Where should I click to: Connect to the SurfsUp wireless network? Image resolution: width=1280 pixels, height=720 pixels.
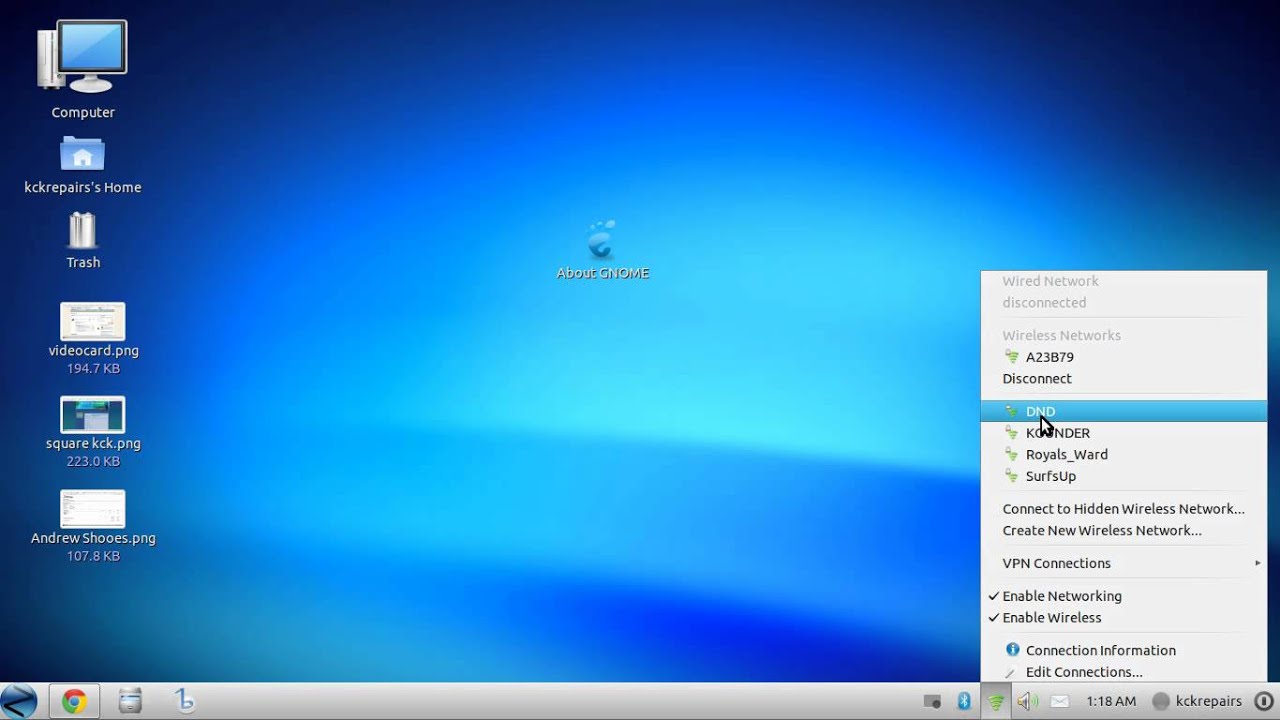click(x=1124, y=476)
